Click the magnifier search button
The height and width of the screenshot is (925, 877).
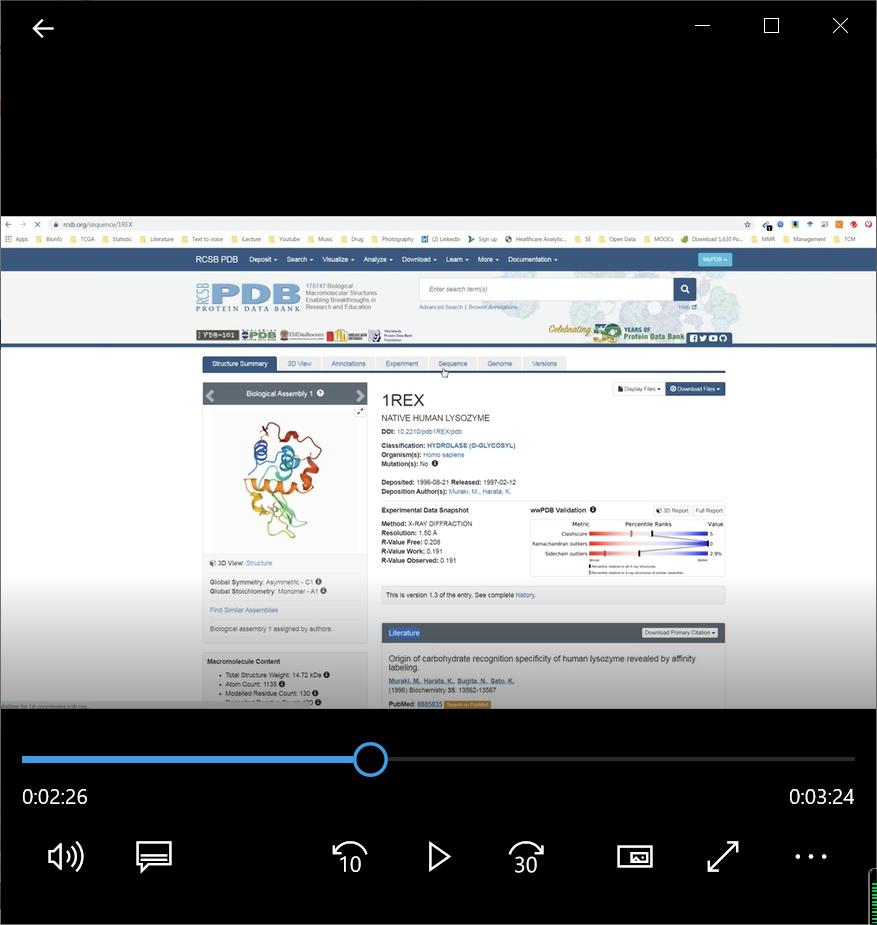(685, 289)
